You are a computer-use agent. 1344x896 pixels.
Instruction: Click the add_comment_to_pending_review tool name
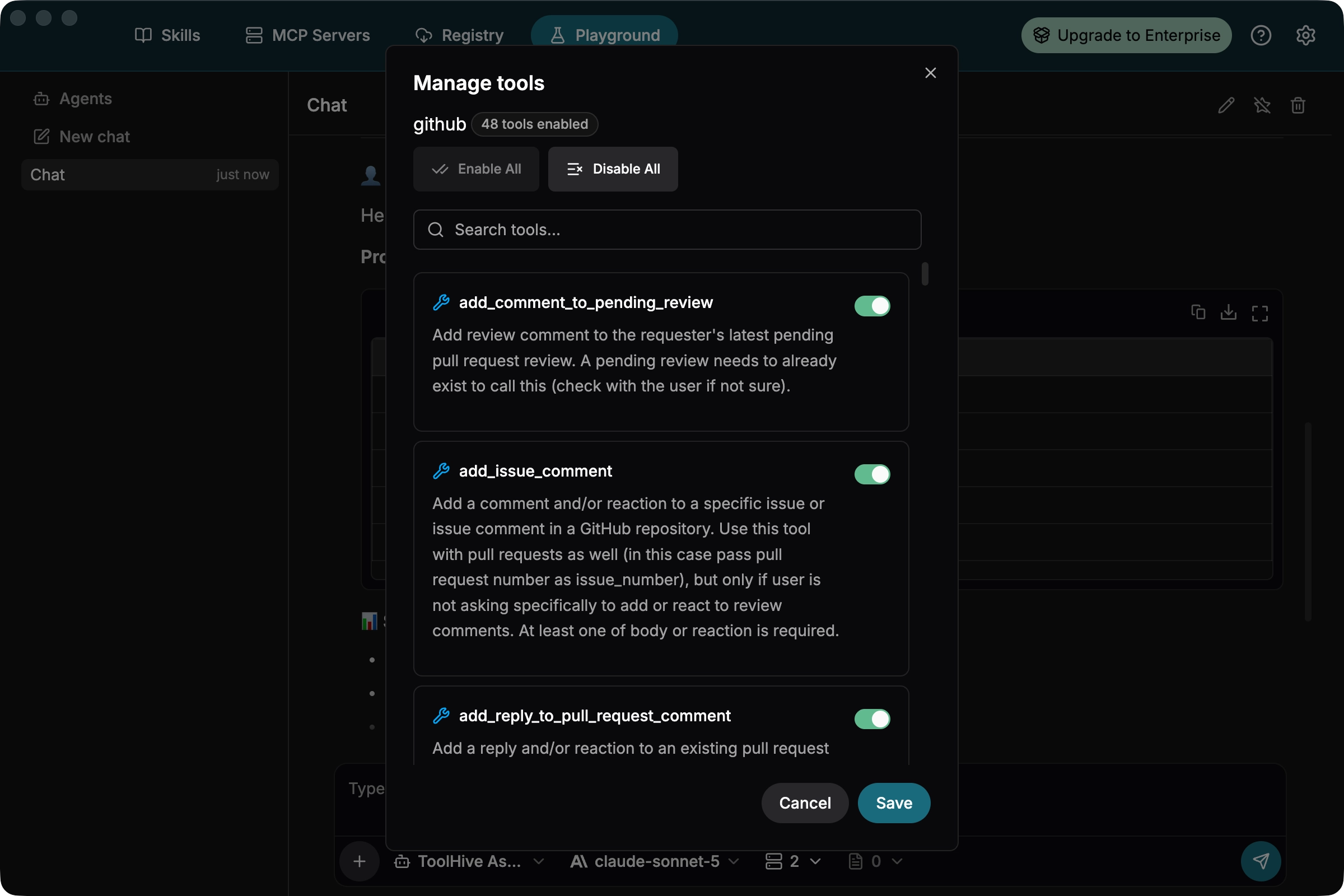tap(586, 302)
